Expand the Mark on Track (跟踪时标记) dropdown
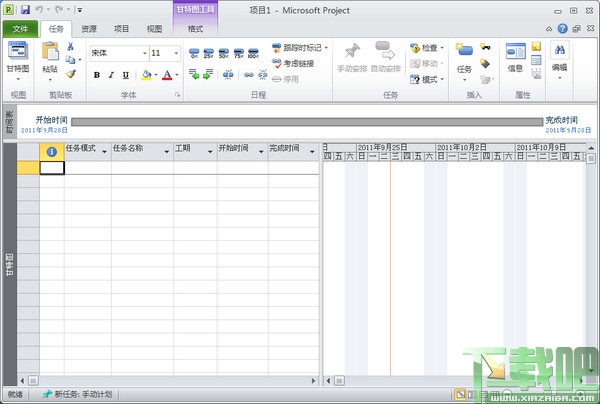 click(x=326, y=48)
